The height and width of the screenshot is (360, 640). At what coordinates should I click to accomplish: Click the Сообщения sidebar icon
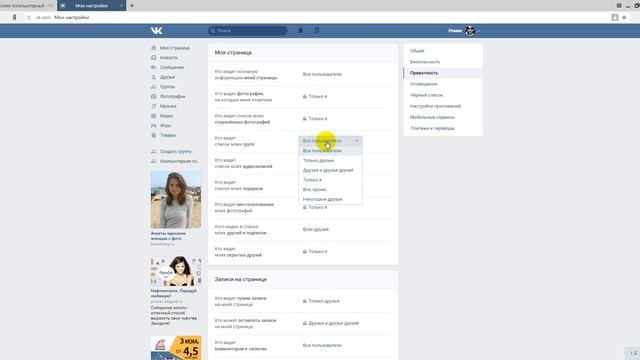coord(154,67)
